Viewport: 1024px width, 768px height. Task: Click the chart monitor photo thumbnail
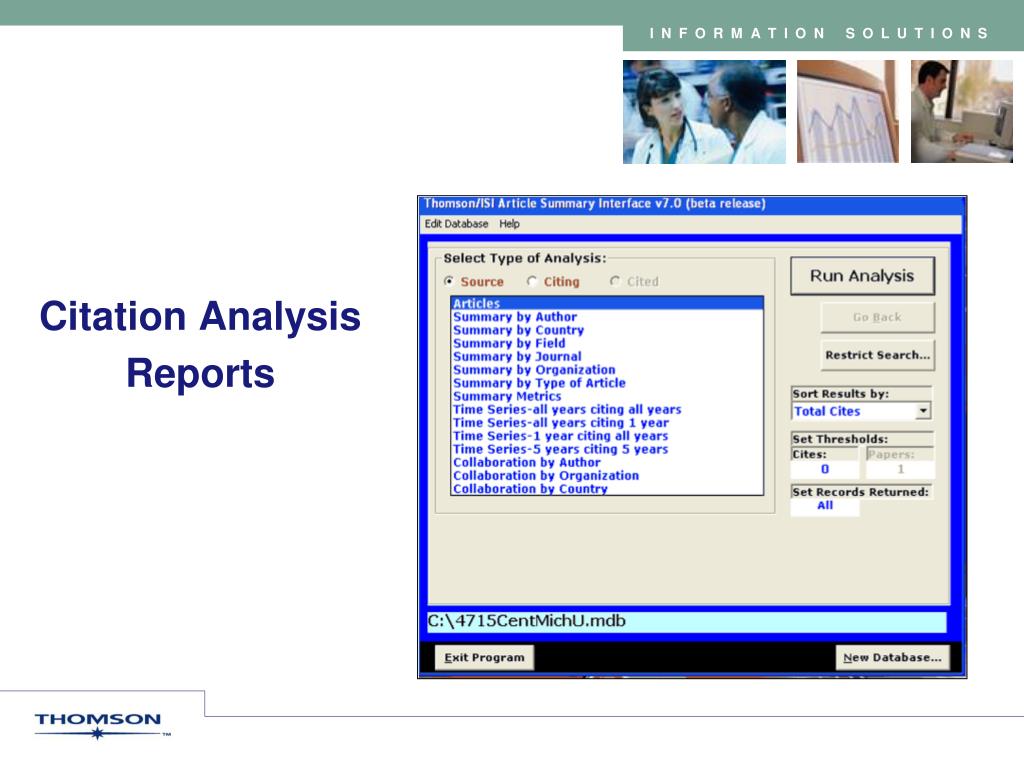848,112
